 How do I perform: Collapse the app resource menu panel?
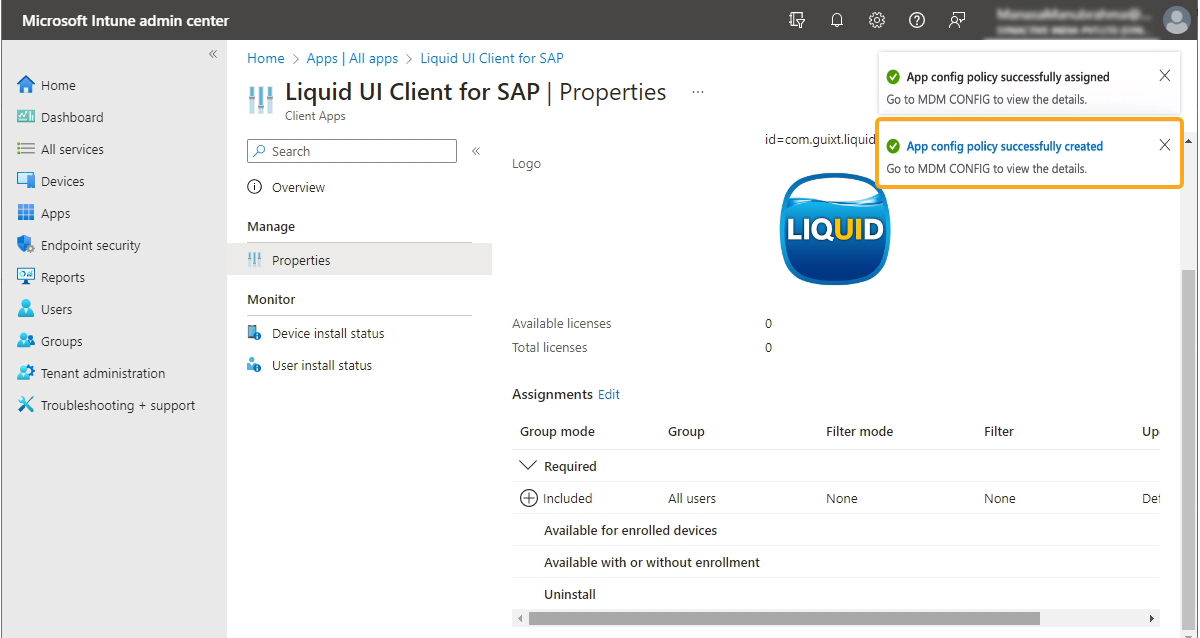coord(476,151)
